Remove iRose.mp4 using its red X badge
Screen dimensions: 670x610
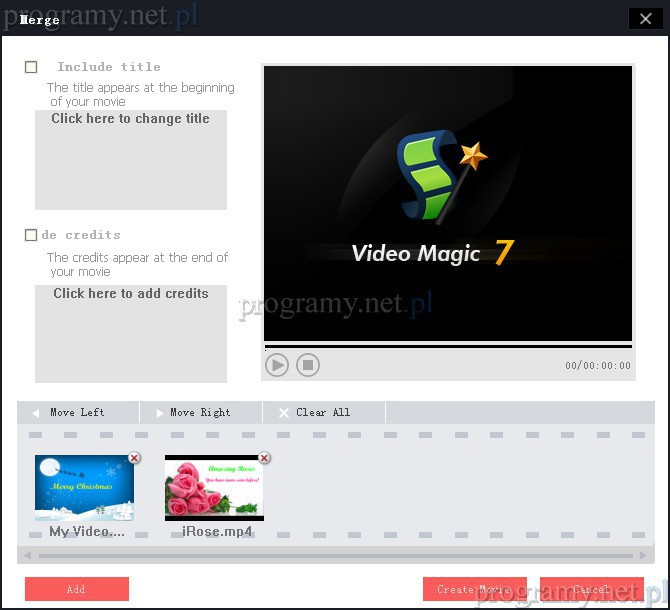[x=264, y=458]
